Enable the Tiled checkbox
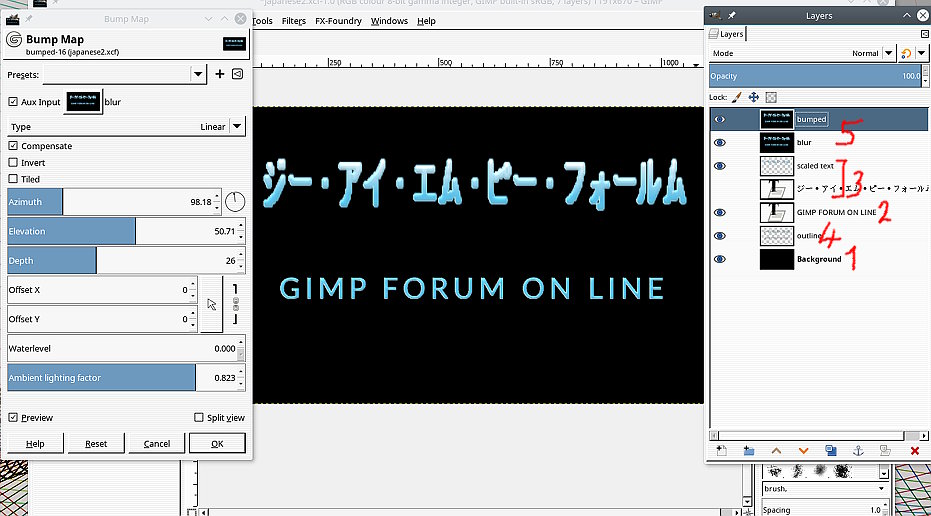The height and width of the screenshot is (516, 931). (x=13, y=179)
